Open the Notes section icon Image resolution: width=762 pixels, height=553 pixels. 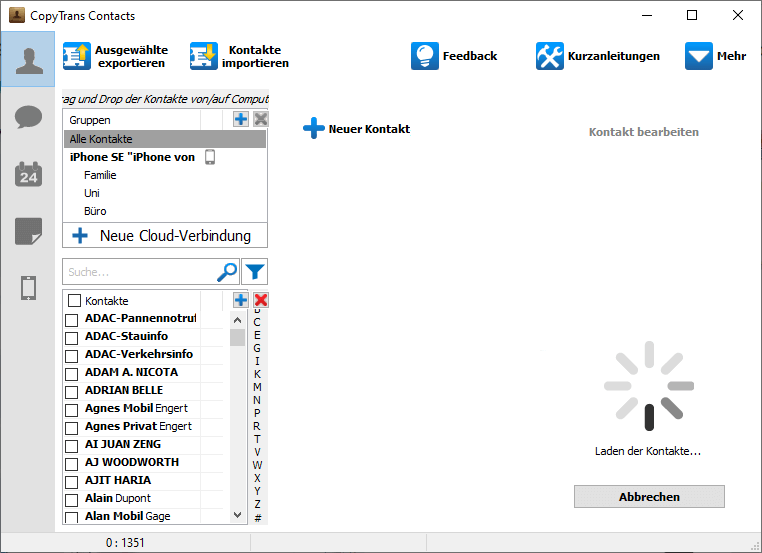point(28,231)
